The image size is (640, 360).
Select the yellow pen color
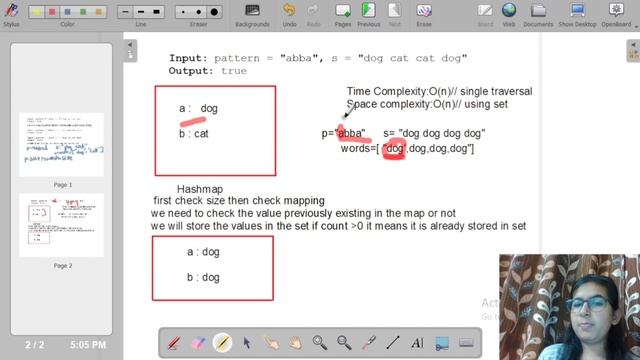tap(37, 12)
